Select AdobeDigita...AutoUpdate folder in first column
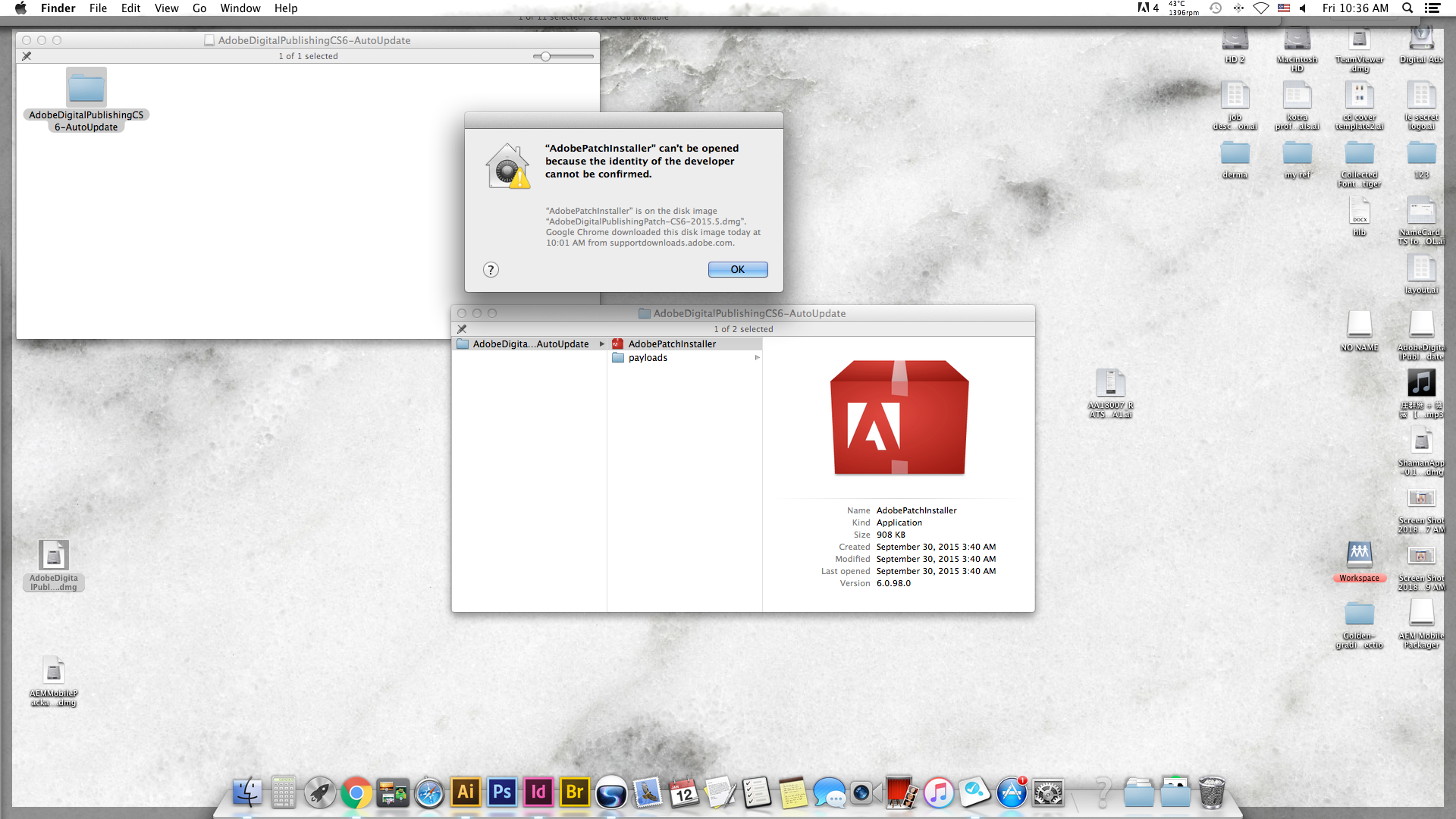 (x=530, y=344)
